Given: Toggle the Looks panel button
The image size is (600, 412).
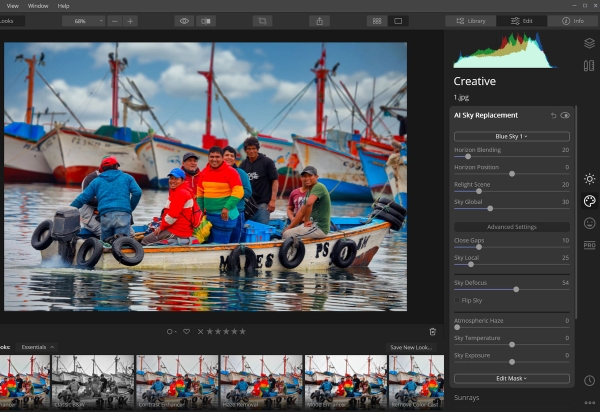Looking at the screenshot, I should pos(11,21).
